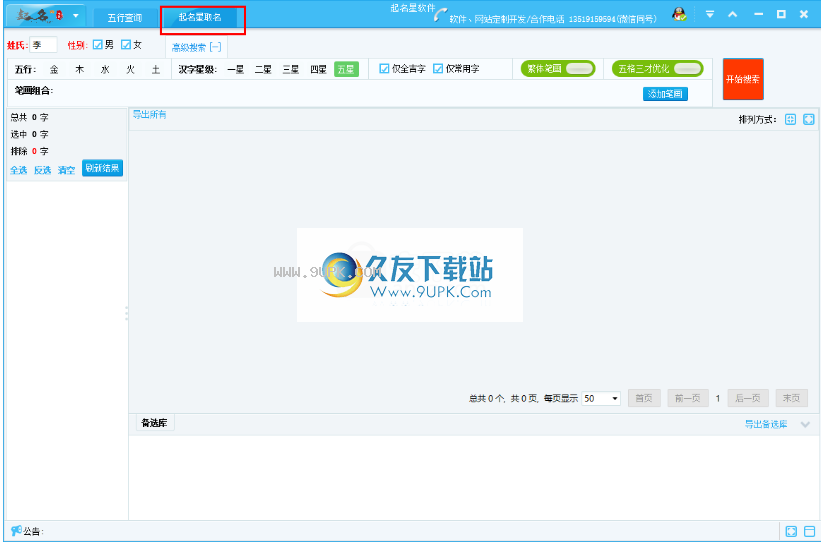821x550 pixels.
Task: Go to 前一页 previous page button
Action: point(687,398)
